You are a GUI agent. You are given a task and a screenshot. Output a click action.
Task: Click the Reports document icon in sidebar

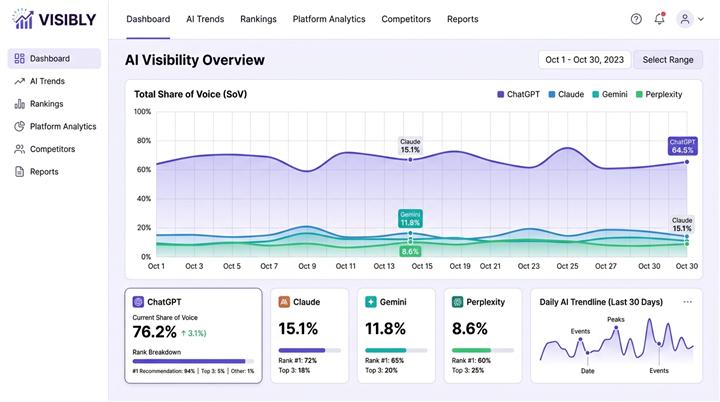coord(19,171)
